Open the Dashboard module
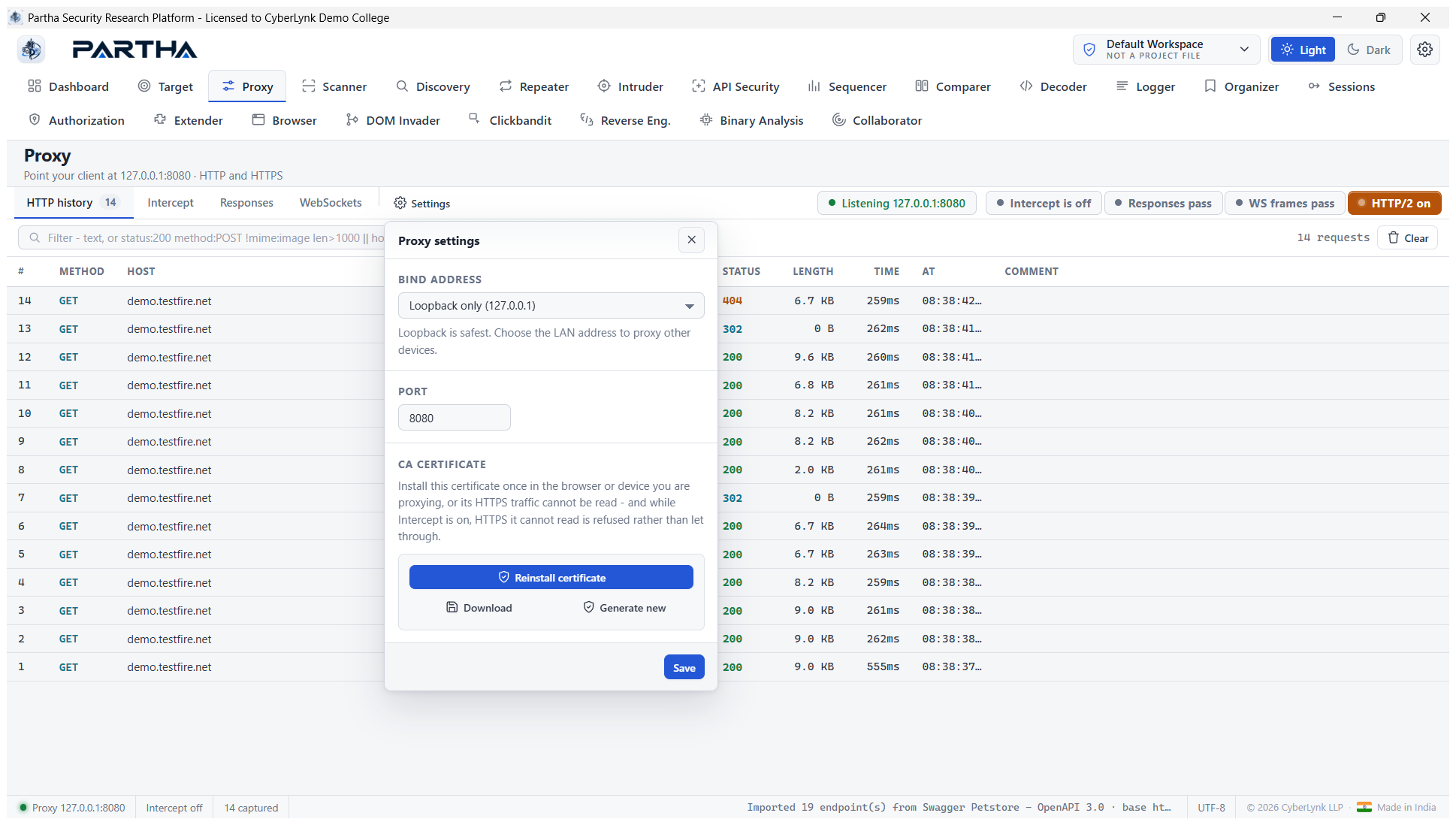 coord(68,86)
